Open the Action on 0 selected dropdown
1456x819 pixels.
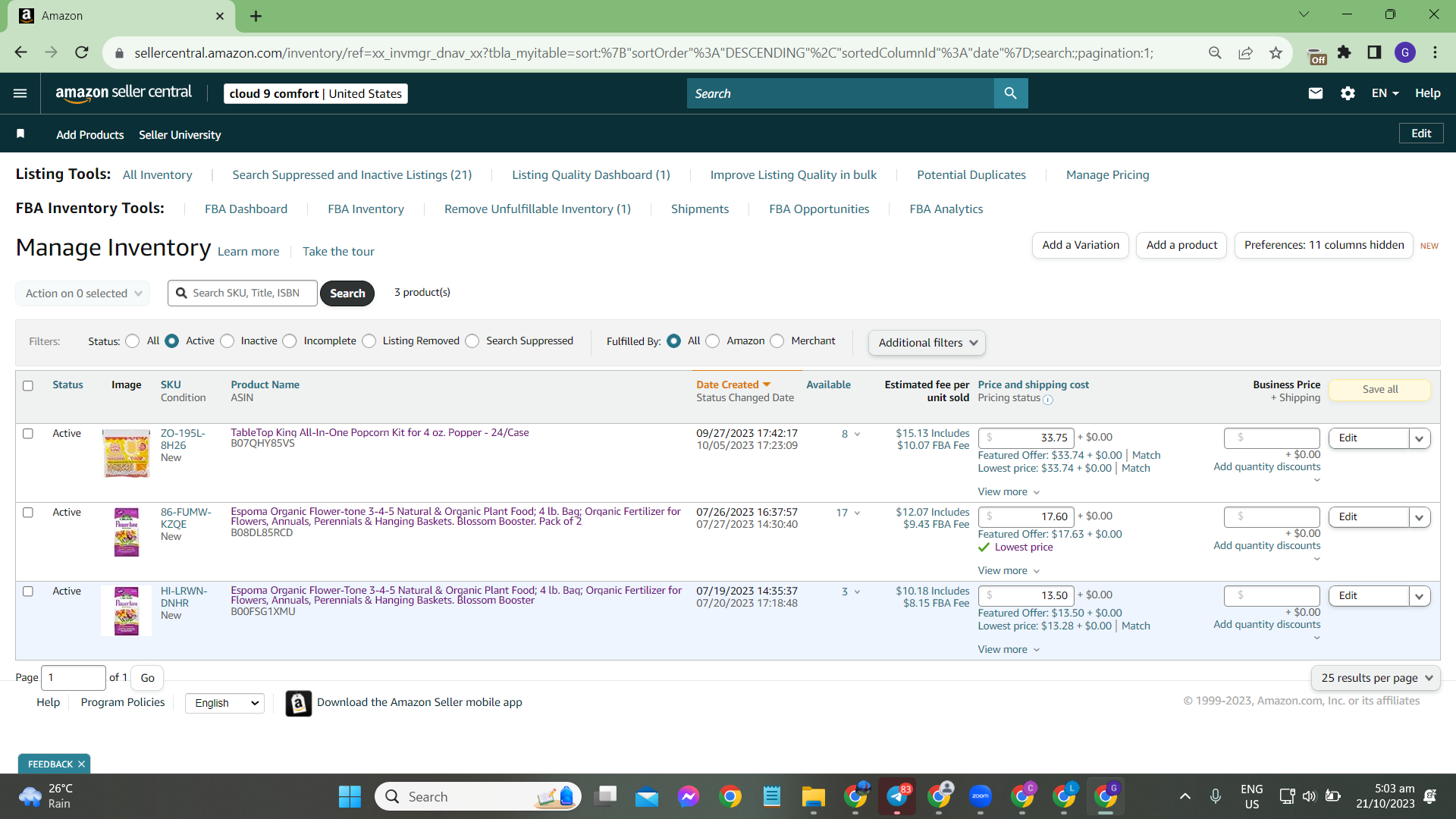[x=83, y=293]
